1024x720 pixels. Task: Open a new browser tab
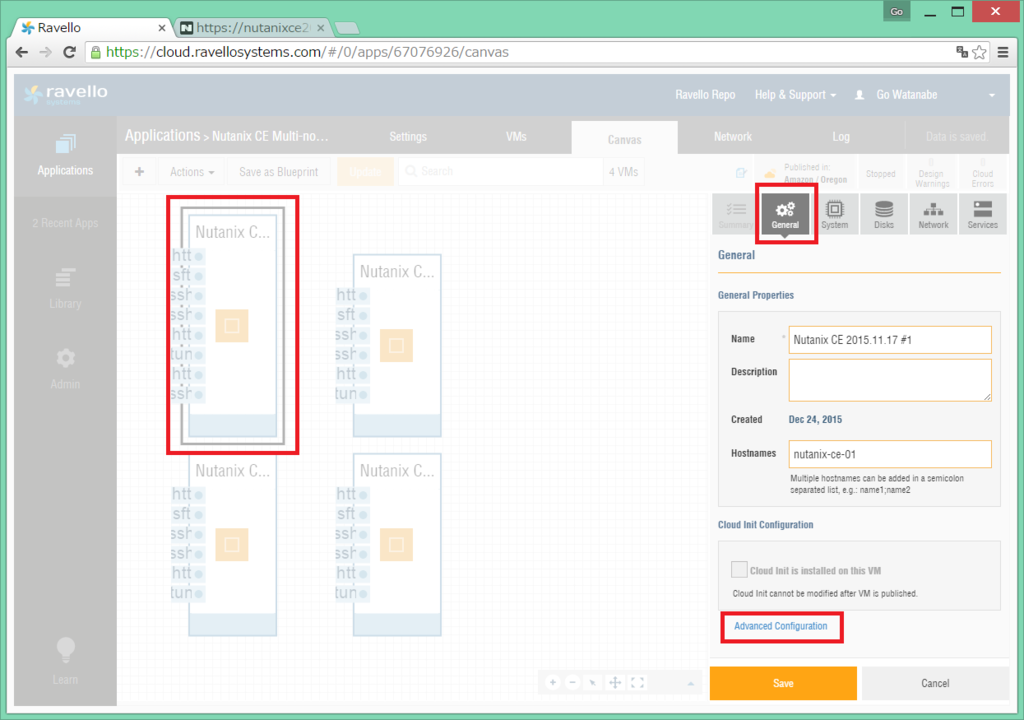coord(347,28)
